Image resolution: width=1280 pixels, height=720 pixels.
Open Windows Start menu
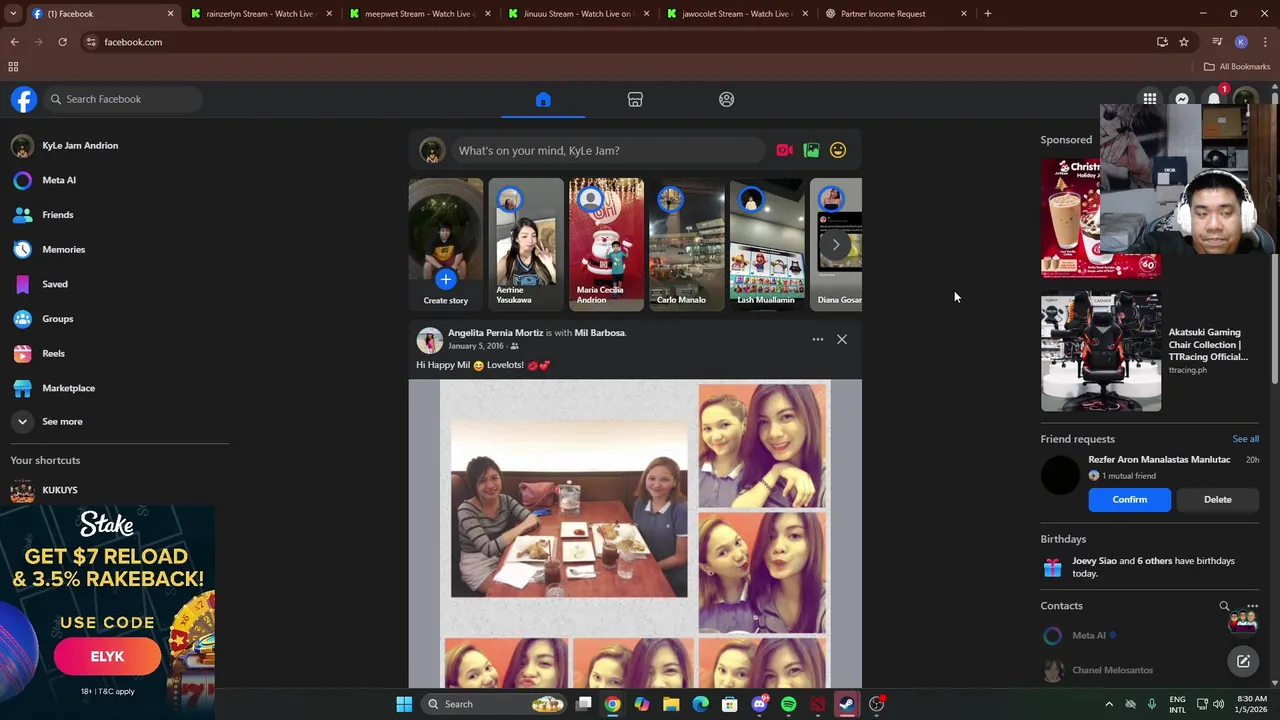(x=404, y=704)
